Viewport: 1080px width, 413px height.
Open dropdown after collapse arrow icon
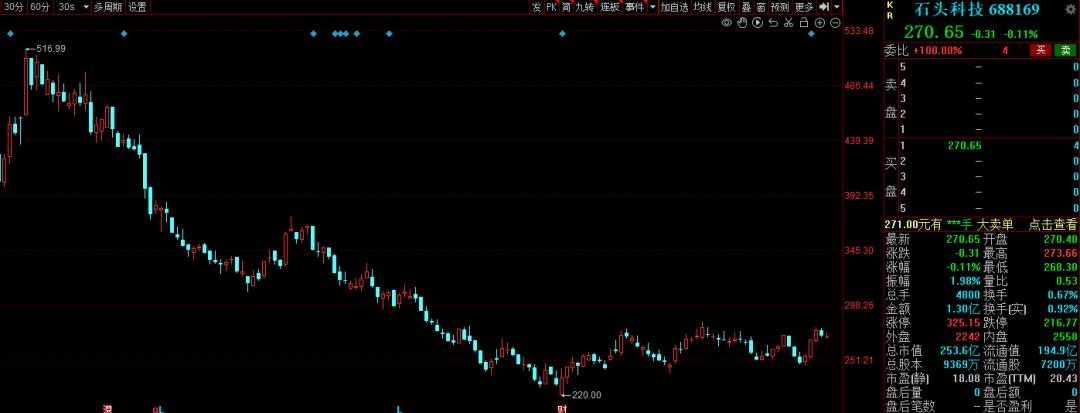point(836,7)
